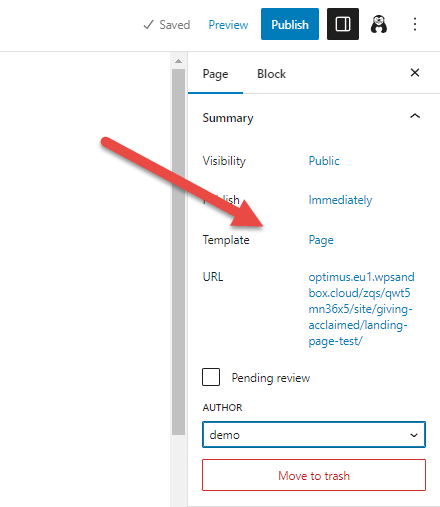Click the Saved status indicator
The width and height of the screenshot is (440, 507).
[x=167, y=25]
